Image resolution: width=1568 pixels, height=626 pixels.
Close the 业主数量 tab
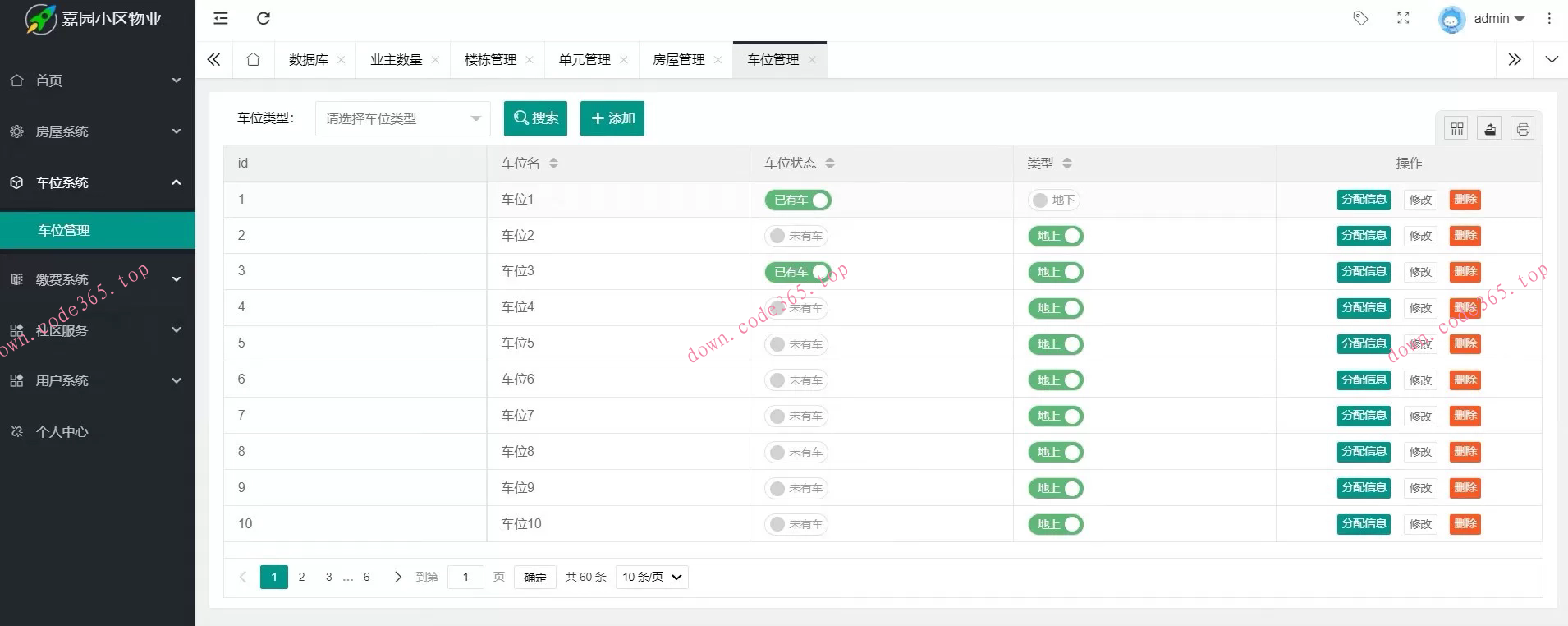point(435,60)
